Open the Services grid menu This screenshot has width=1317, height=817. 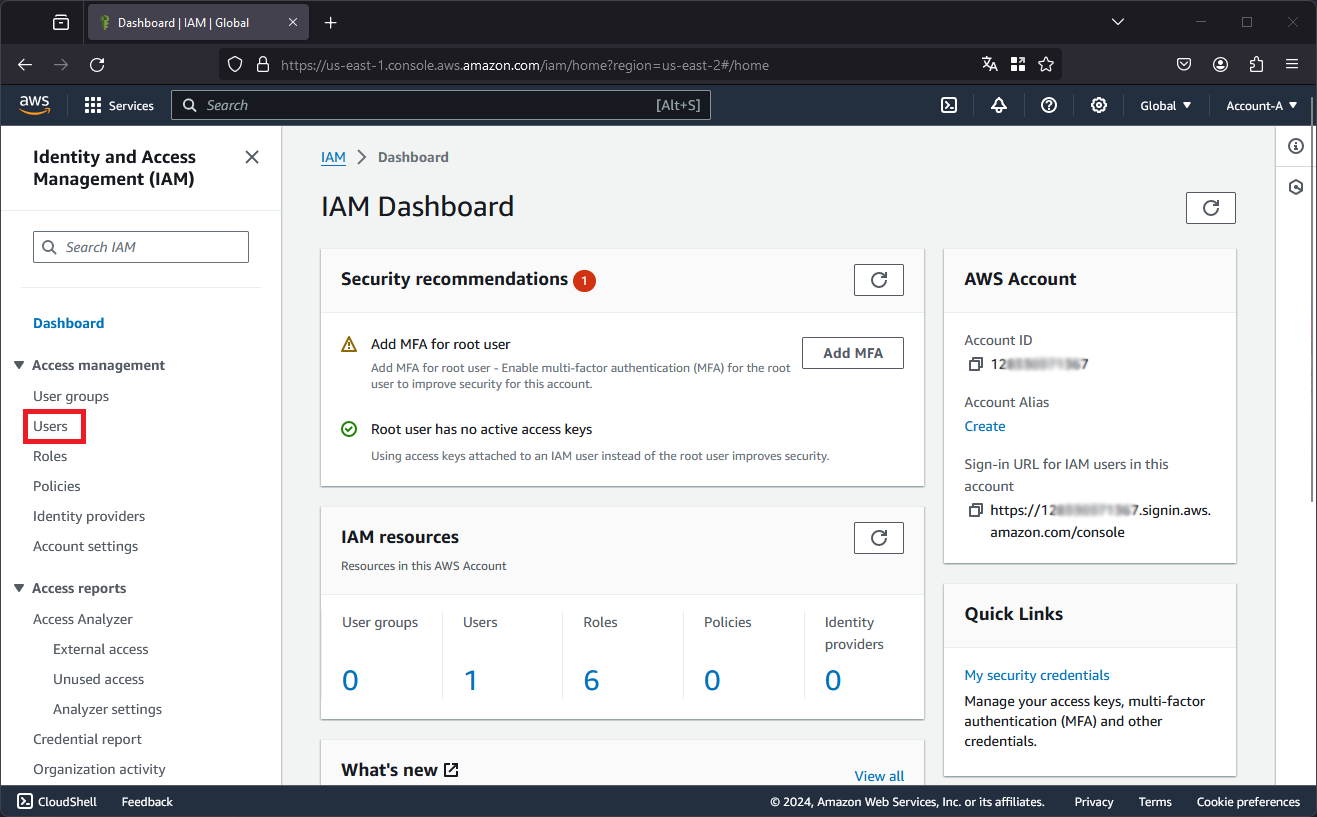tap(119, 105)
